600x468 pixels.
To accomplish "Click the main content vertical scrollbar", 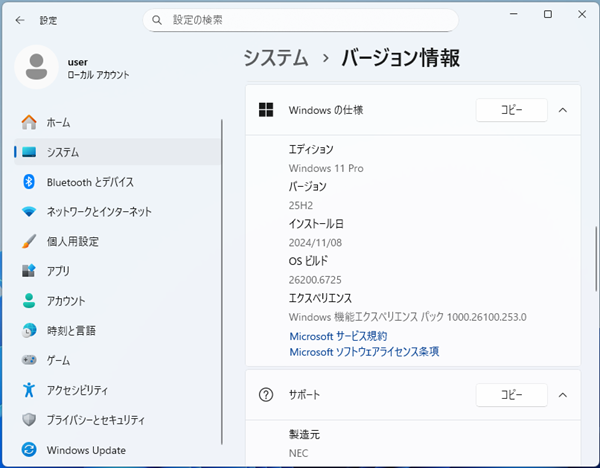I will click(595, 259).
